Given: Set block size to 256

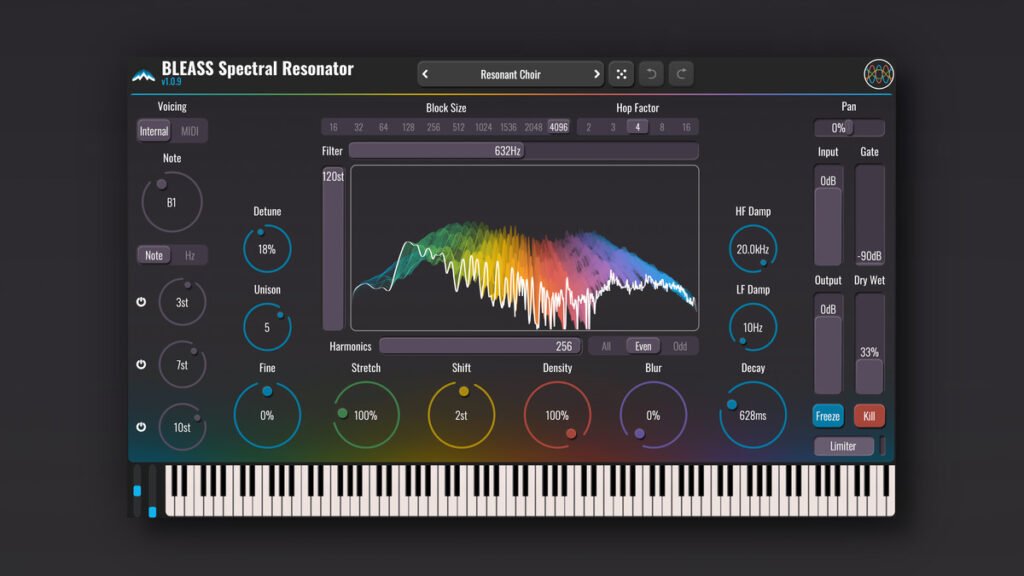Looking at the screenshot, I should point(433,127).
